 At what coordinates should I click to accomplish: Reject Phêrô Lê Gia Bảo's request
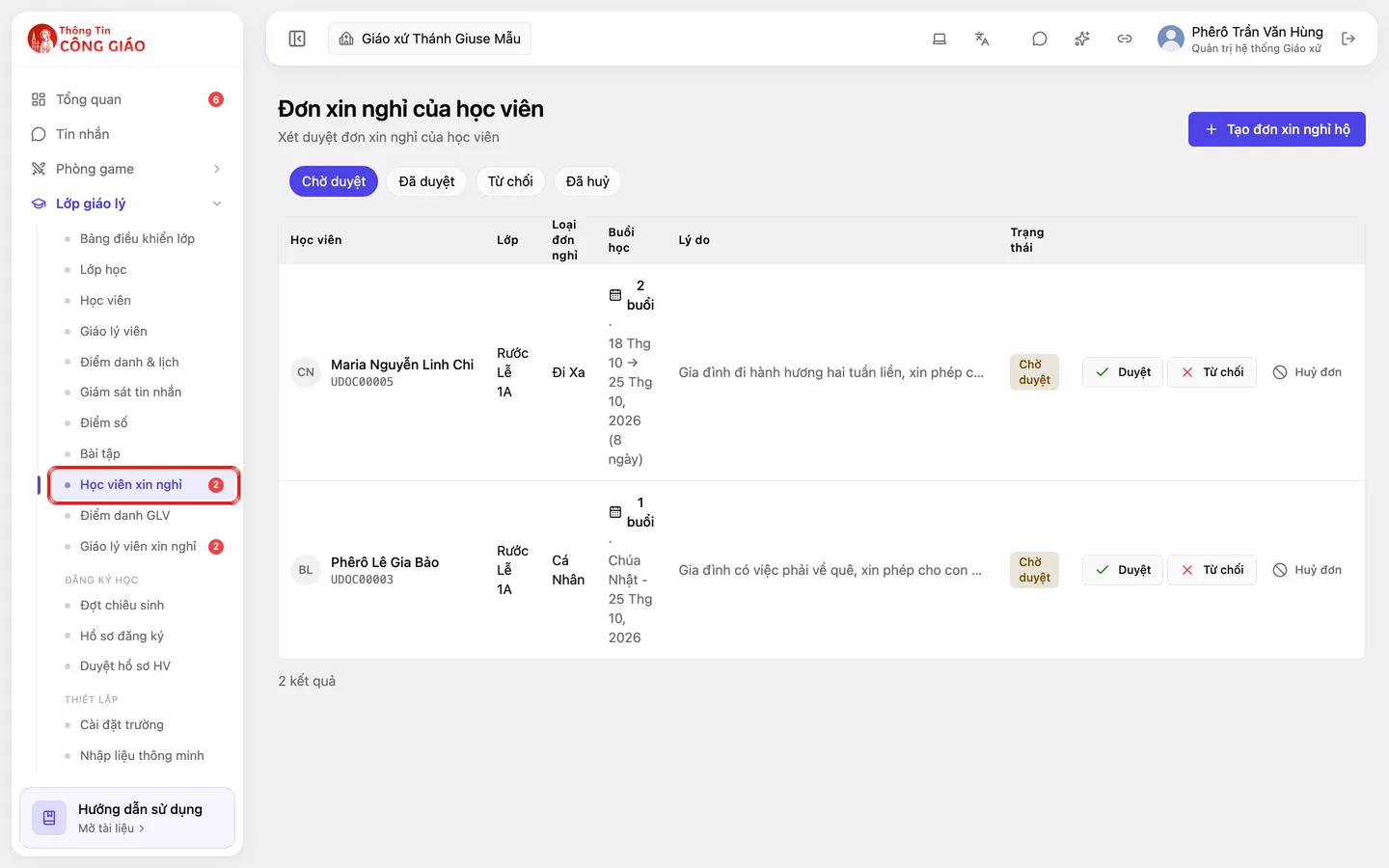[x=1212, y=570]
